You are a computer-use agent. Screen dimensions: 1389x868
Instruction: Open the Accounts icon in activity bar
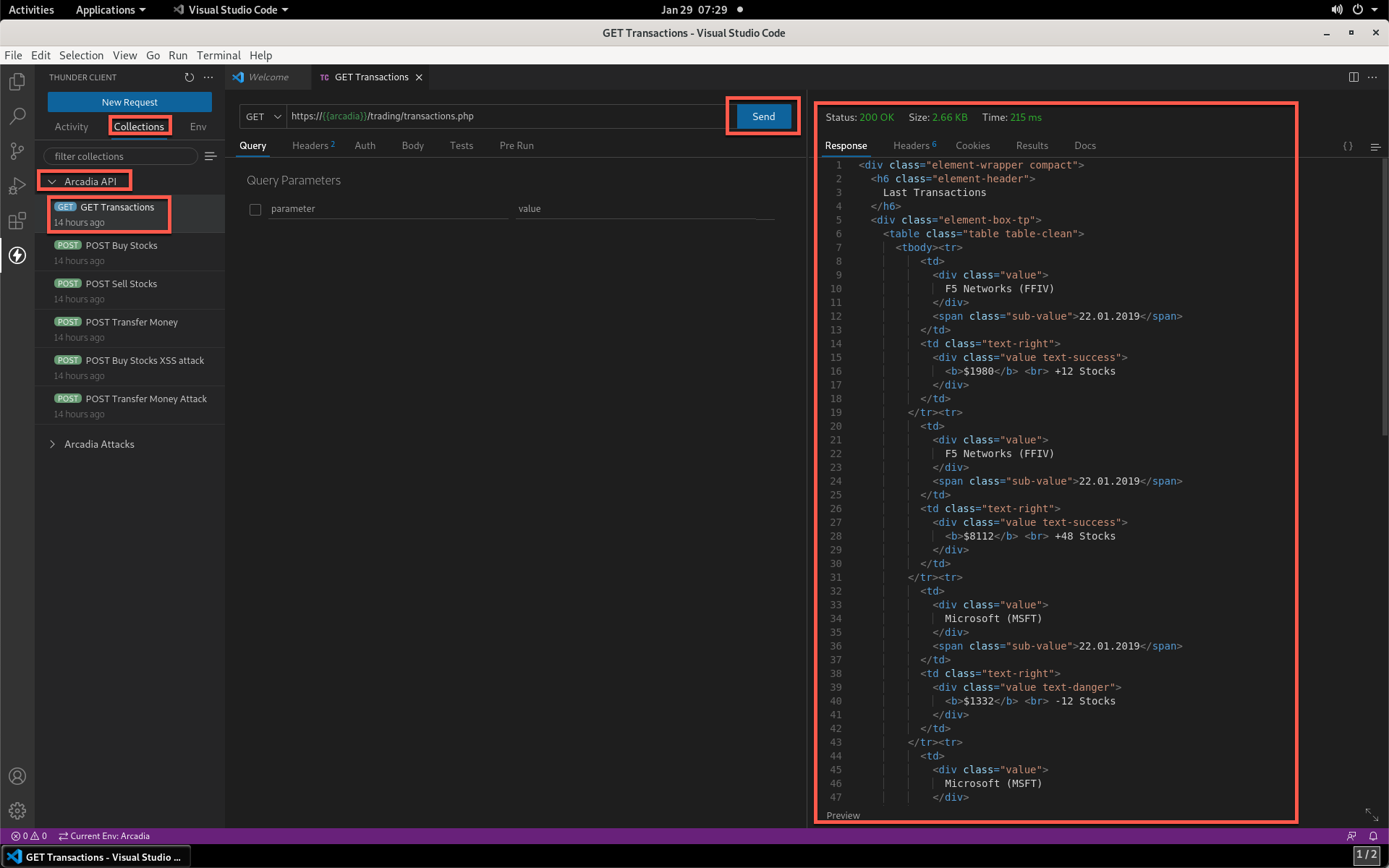17,776
